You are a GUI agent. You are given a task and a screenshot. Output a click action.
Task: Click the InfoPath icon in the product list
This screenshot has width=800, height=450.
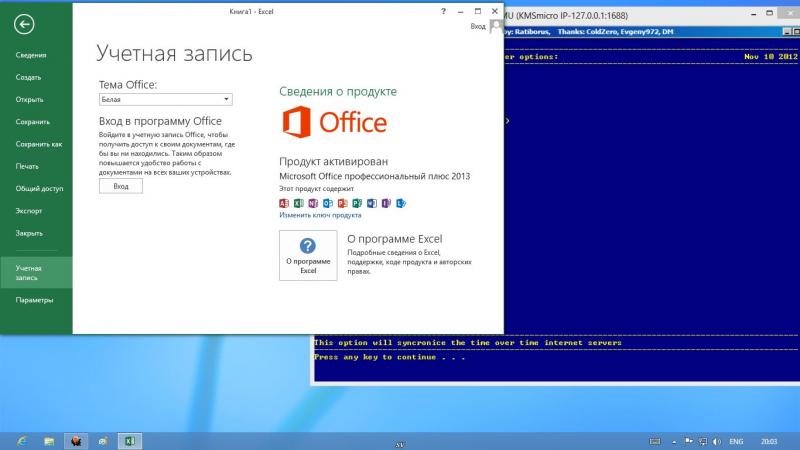(386, 203)
